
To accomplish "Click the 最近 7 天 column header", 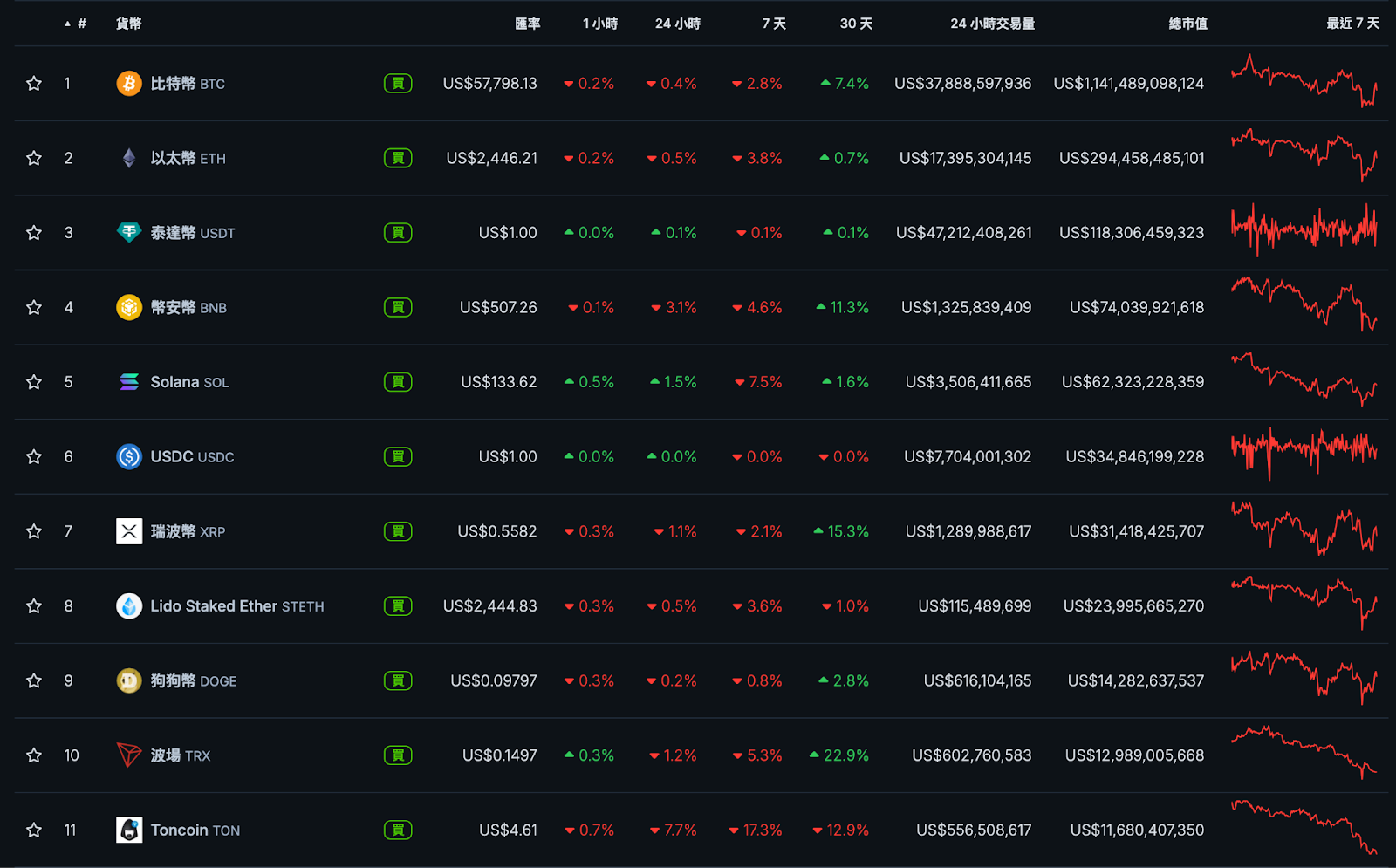I will 1353,24.
